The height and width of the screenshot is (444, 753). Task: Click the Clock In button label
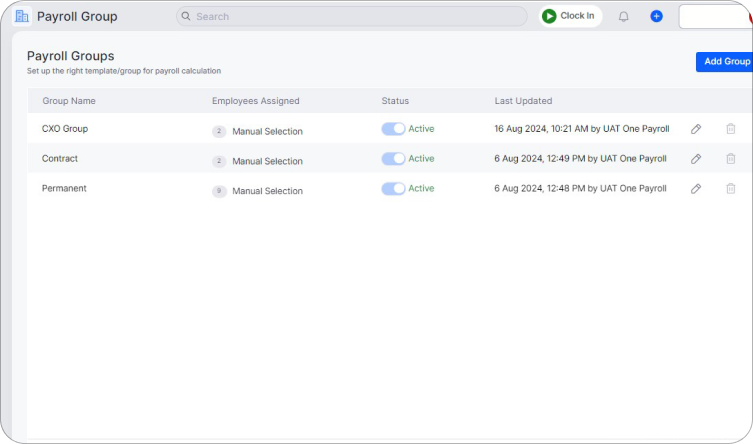click(x=577, y=16)
